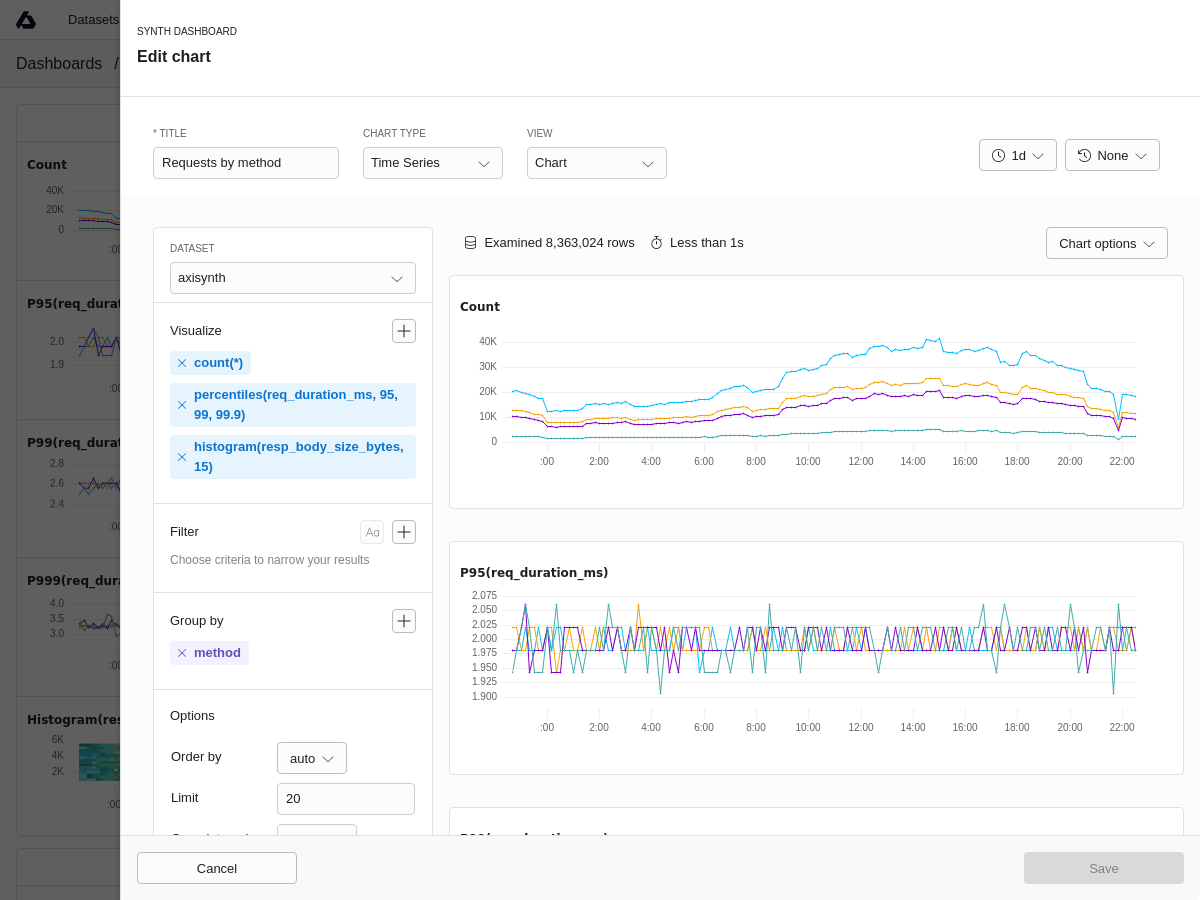Add a new Visualize aggregation

click(x=404, y=331)
